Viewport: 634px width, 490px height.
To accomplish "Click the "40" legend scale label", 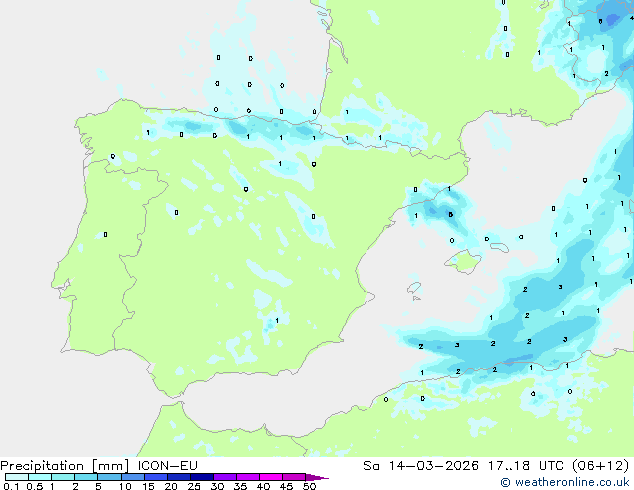I will click(263, 486).
